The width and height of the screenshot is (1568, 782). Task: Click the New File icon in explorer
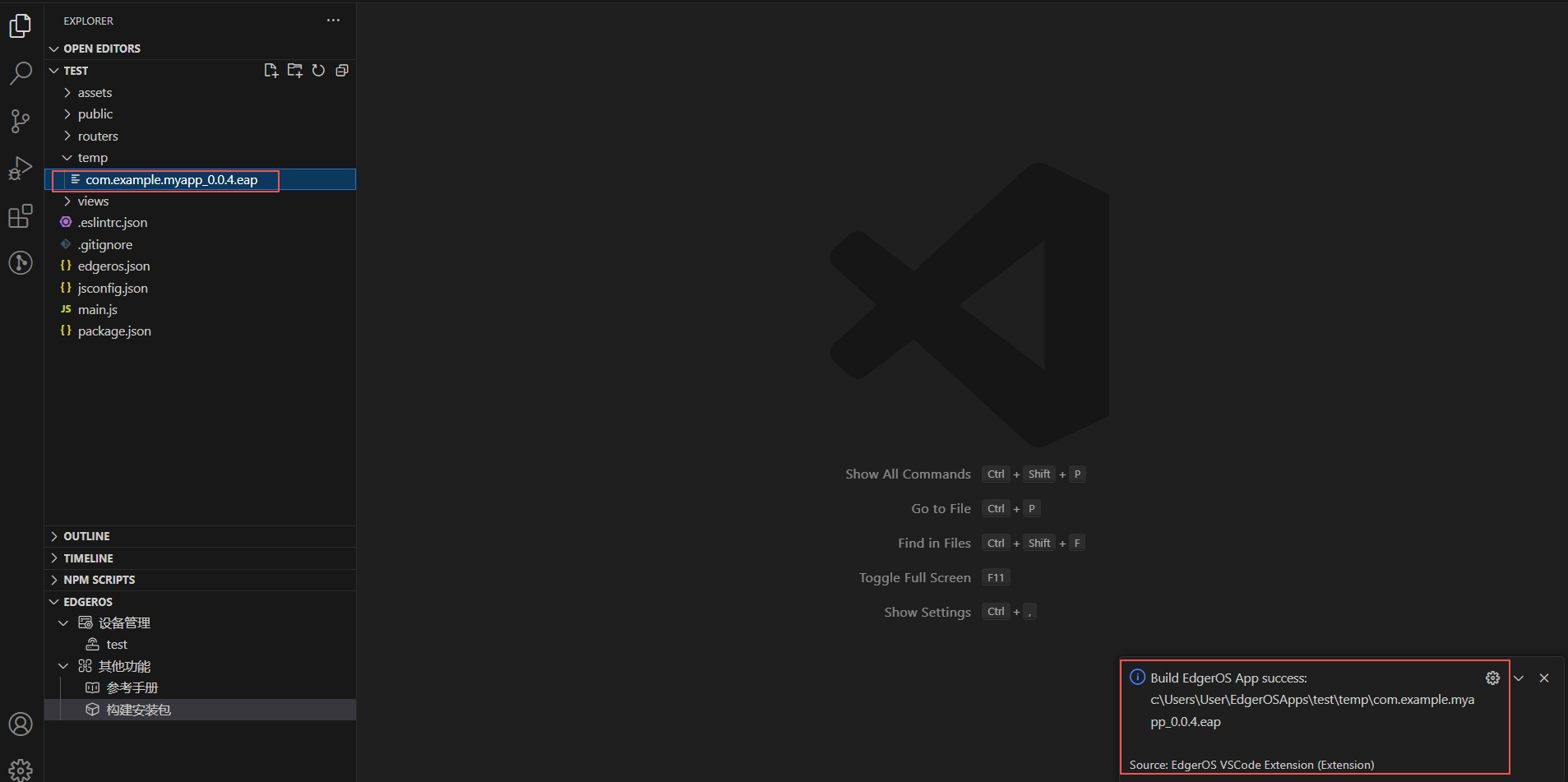(x=271, y=71)
